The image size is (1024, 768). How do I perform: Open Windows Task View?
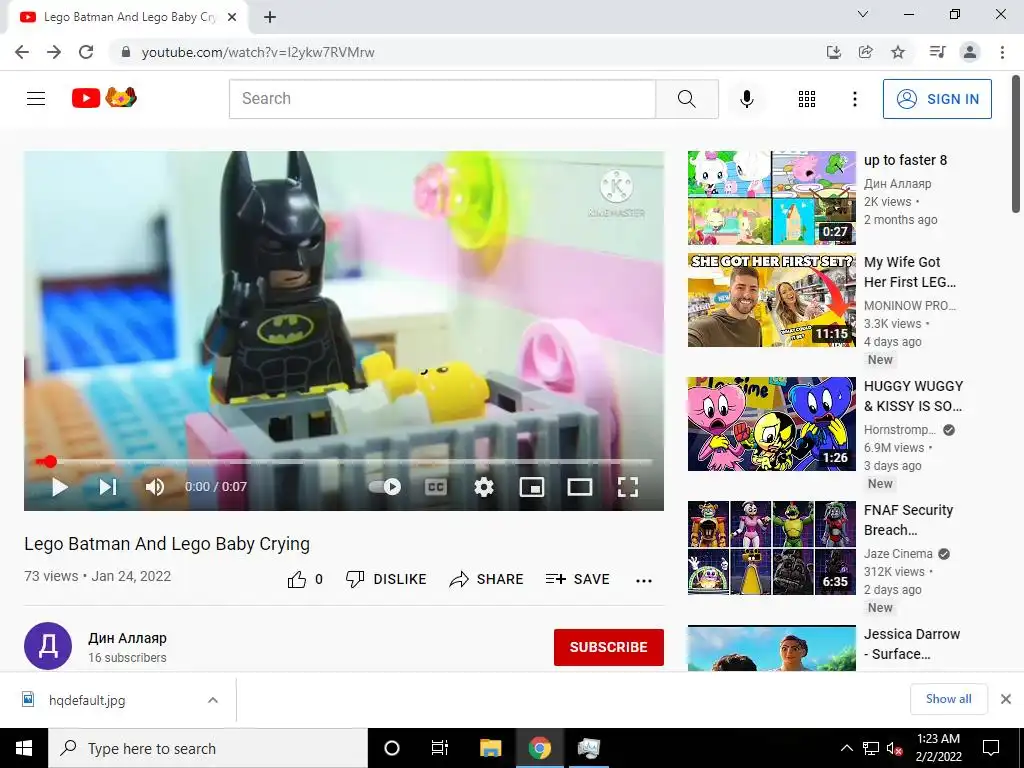point(440,748)
